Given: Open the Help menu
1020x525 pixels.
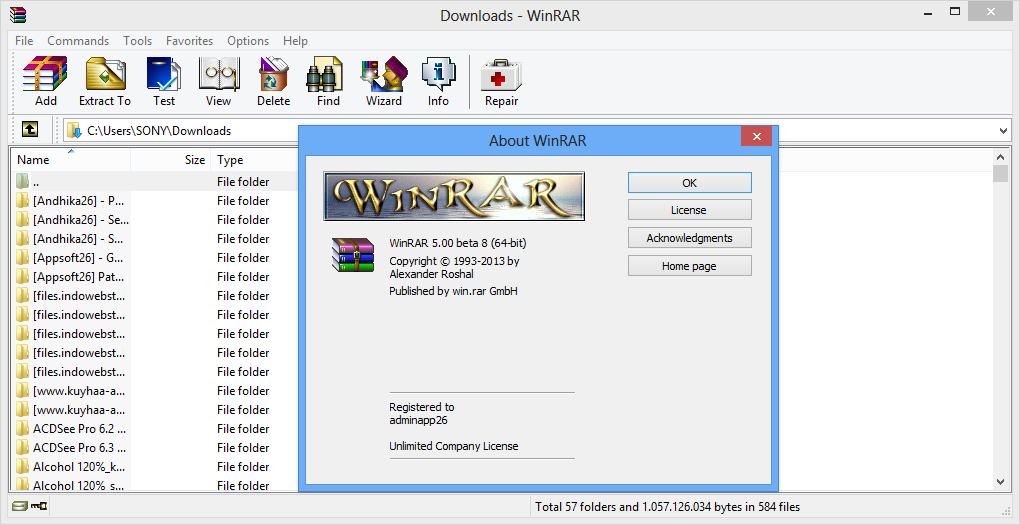Looking at the screenshot, I should (295, 40).
